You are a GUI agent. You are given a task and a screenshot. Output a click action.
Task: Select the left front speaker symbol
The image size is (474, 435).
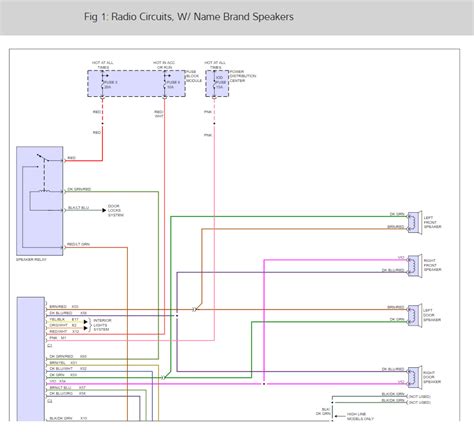415,222
